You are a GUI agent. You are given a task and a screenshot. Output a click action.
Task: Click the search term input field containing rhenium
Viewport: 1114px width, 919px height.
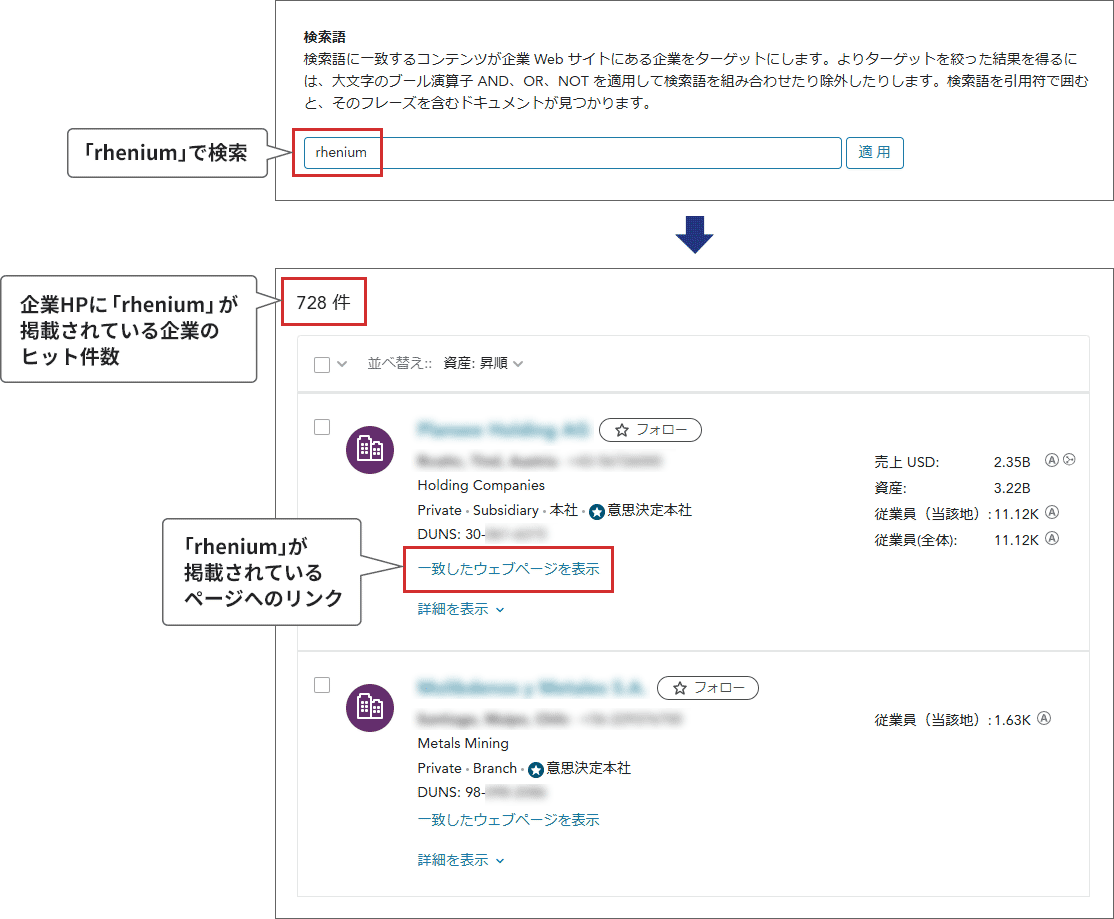click(x=573, y=153)
